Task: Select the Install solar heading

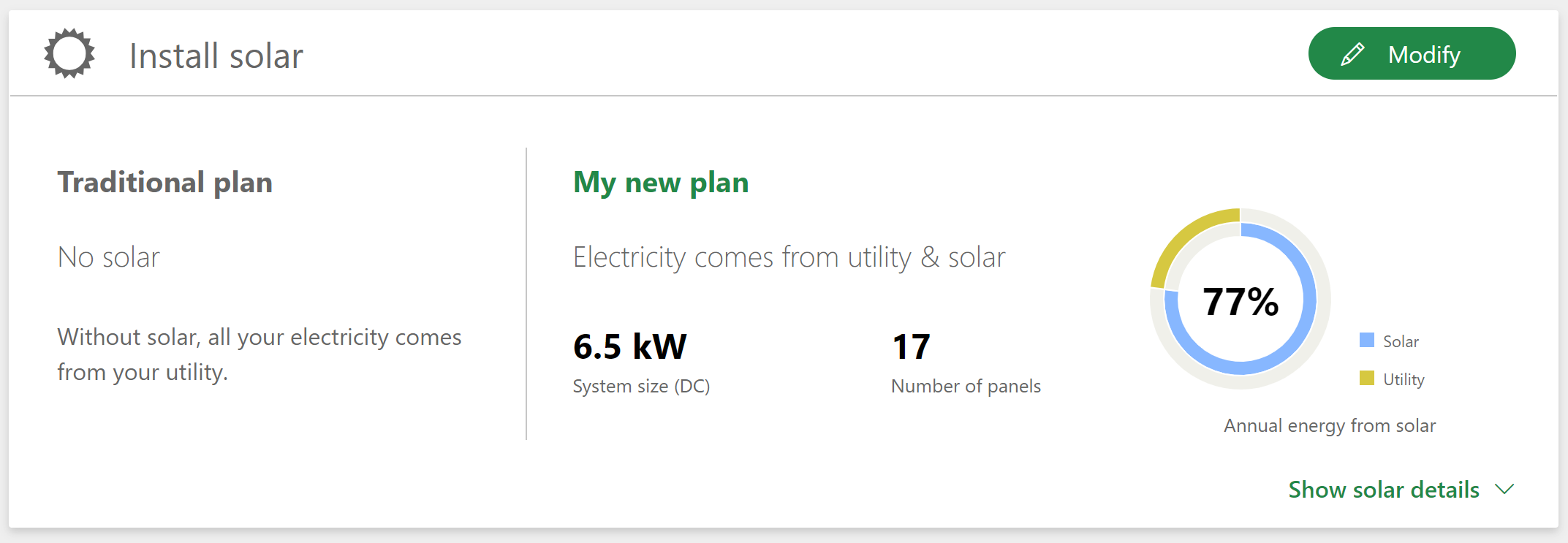Action: pos(216,56)
